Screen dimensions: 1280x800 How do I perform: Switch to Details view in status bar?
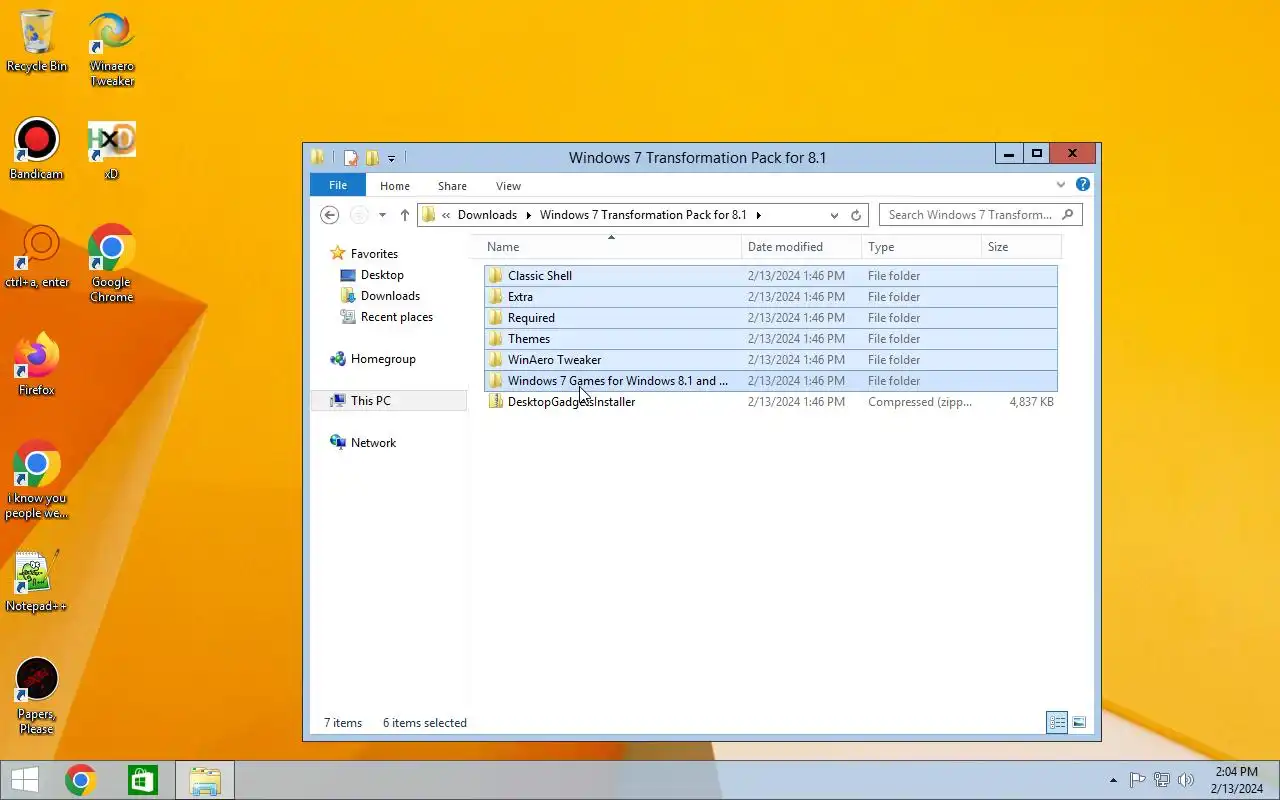pyautogui.click(x=1057, y=722)
